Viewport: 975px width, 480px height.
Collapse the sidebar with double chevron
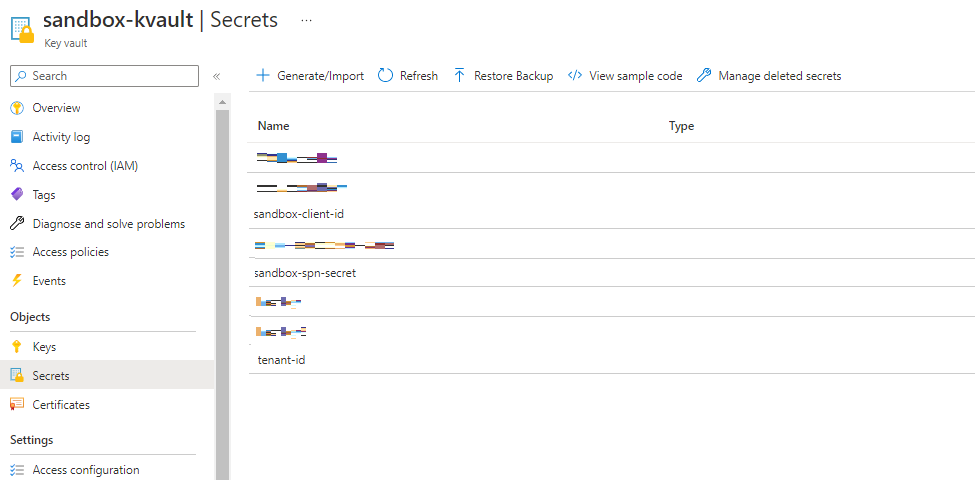216,76
